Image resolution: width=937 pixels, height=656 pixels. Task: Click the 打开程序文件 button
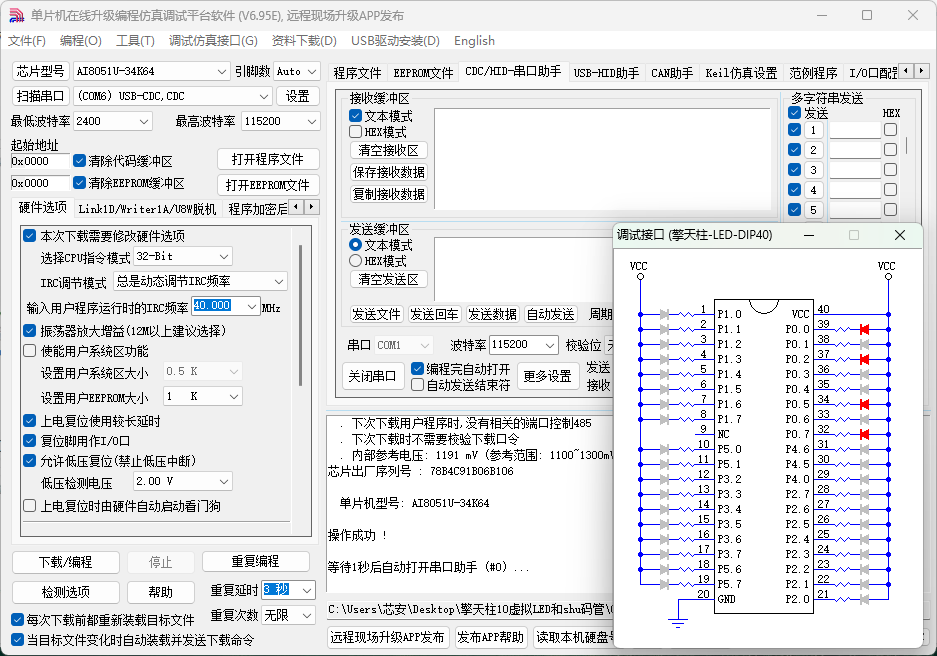point(268,160)
